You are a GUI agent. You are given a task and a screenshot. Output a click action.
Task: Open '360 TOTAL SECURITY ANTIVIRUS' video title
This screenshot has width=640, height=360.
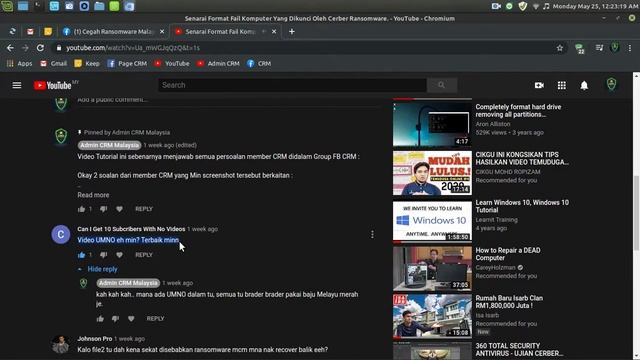pos(519,349)
